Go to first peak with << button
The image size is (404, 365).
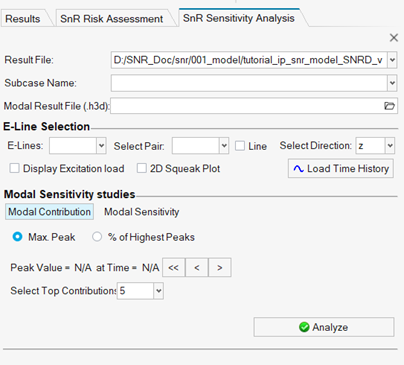174,267
